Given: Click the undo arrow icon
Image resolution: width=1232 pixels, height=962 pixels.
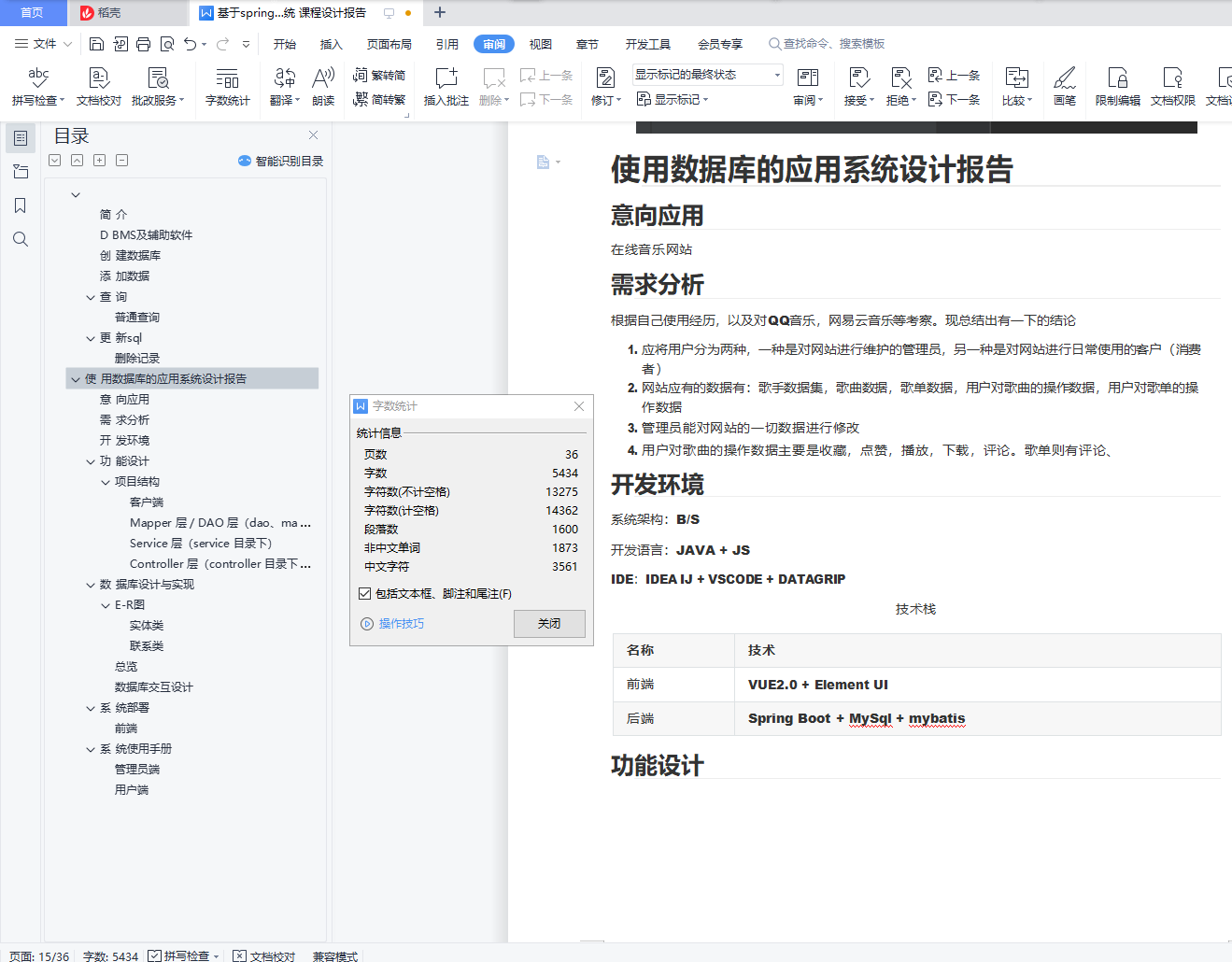Looking at the screenshot, I should click(191, 44).
